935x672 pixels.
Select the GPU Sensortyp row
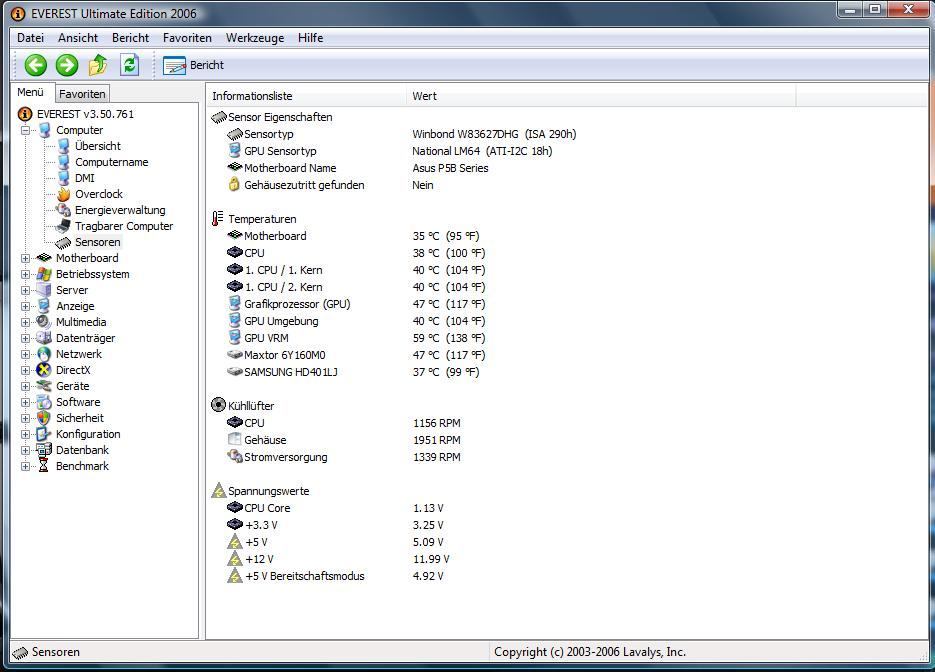[390, 151]
